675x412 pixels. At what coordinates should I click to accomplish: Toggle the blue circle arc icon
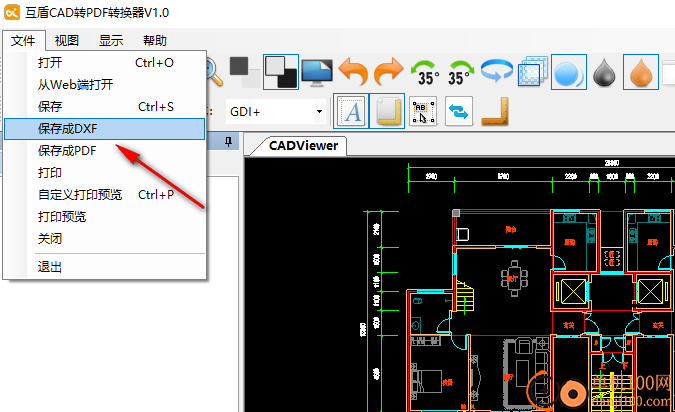coord(569,72)
